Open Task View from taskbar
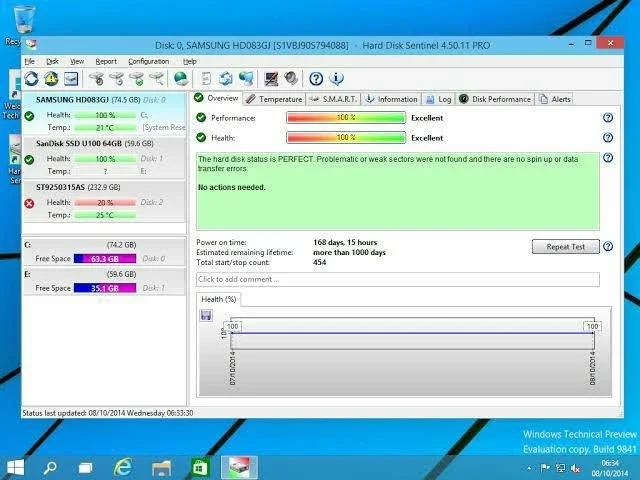The width and height of the screenshot is (640, 480). pyautogui.click(x=85, y=468)
